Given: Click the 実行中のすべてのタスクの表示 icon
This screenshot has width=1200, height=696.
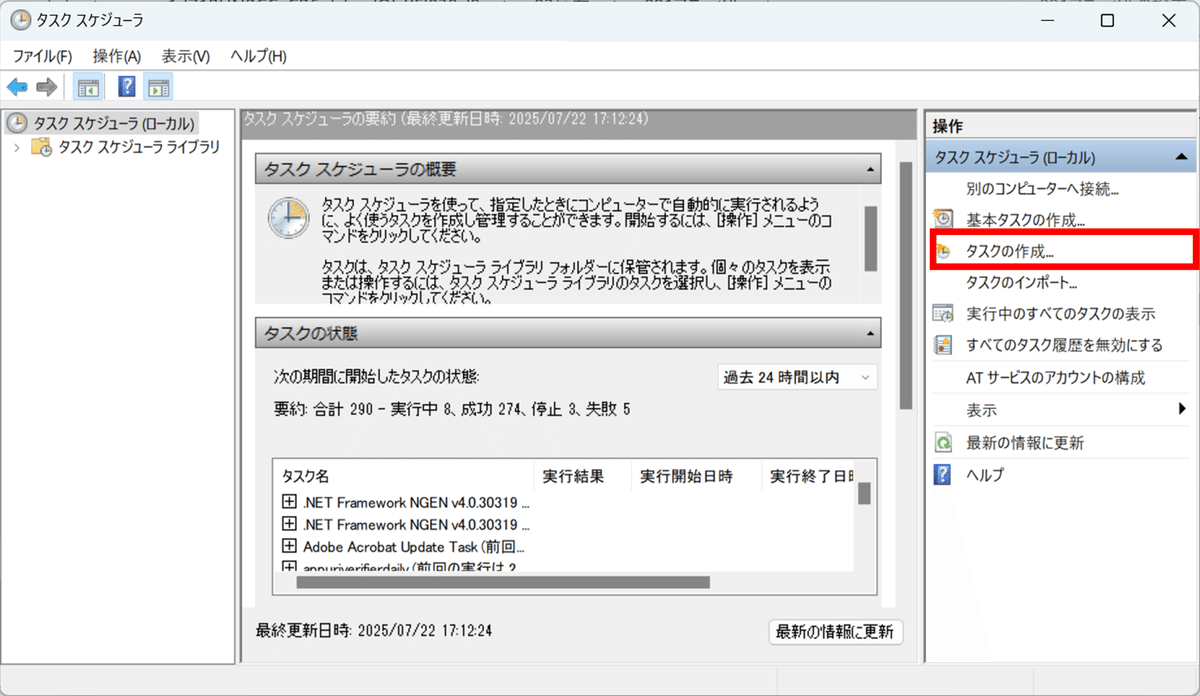Looking at the screenshot, I should 941,312.
